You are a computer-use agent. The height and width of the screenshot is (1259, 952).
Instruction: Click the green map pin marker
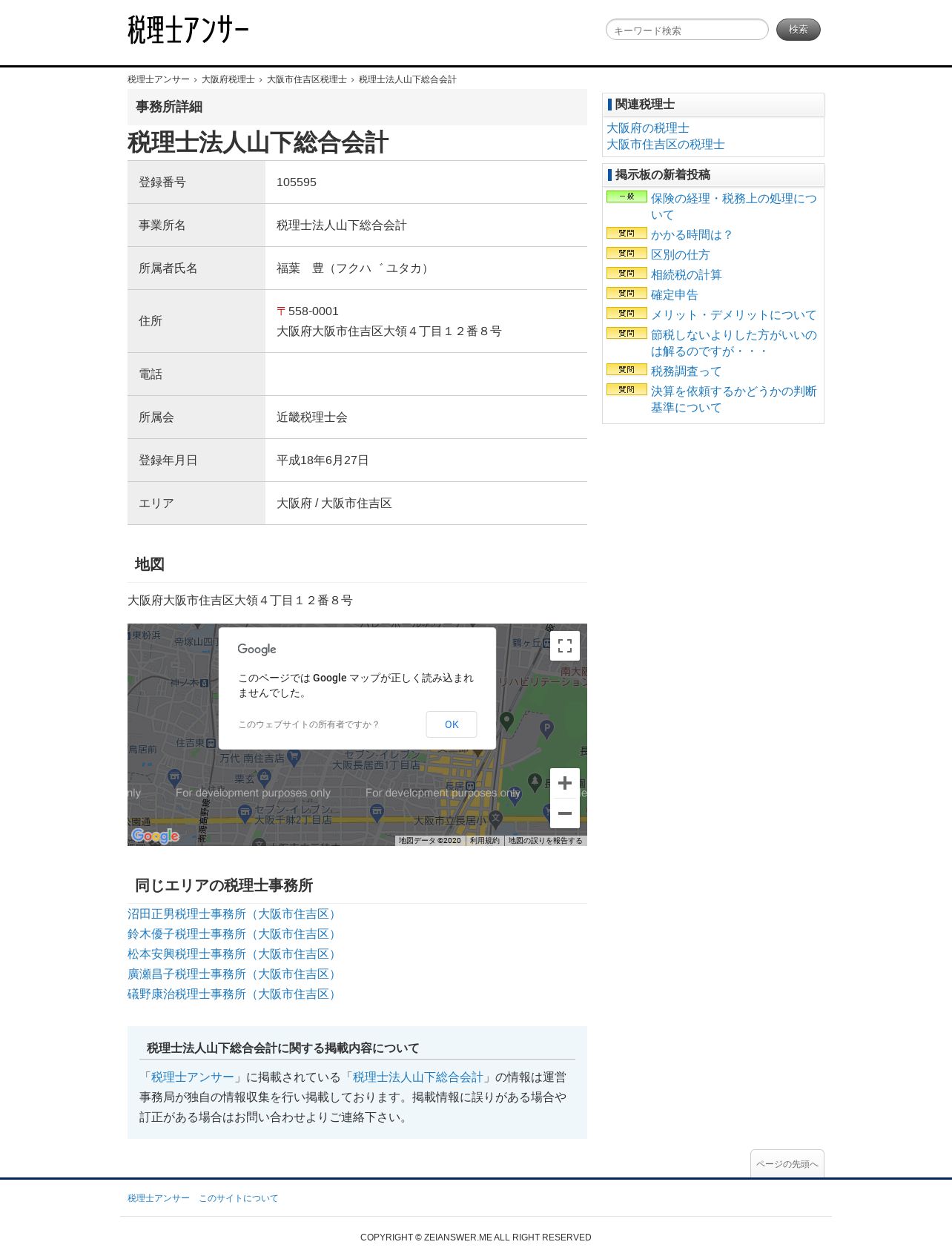coord(506,721)
